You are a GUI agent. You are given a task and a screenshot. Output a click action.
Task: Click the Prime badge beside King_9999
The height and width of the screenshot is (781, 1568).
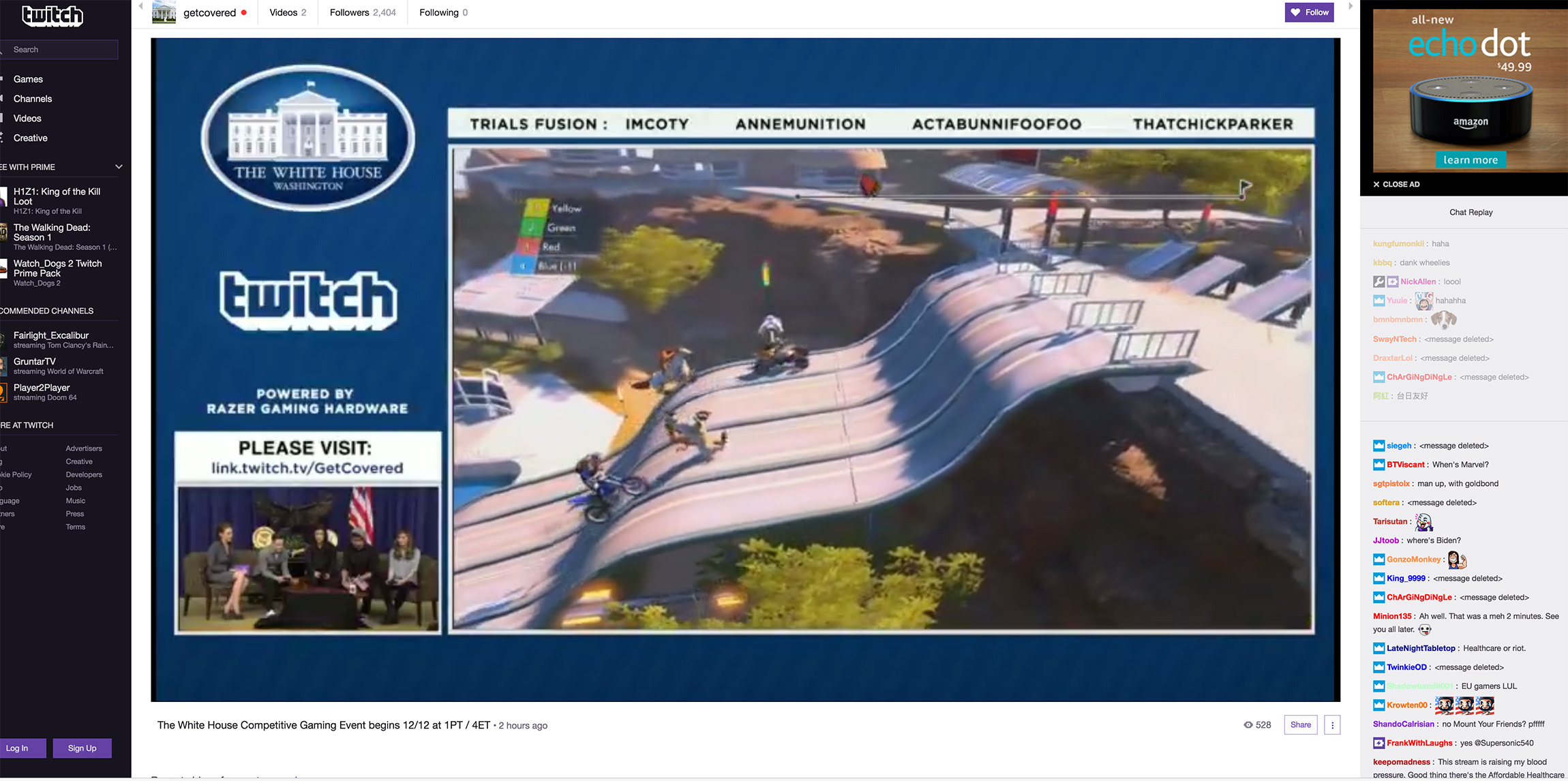[1378, 579]
